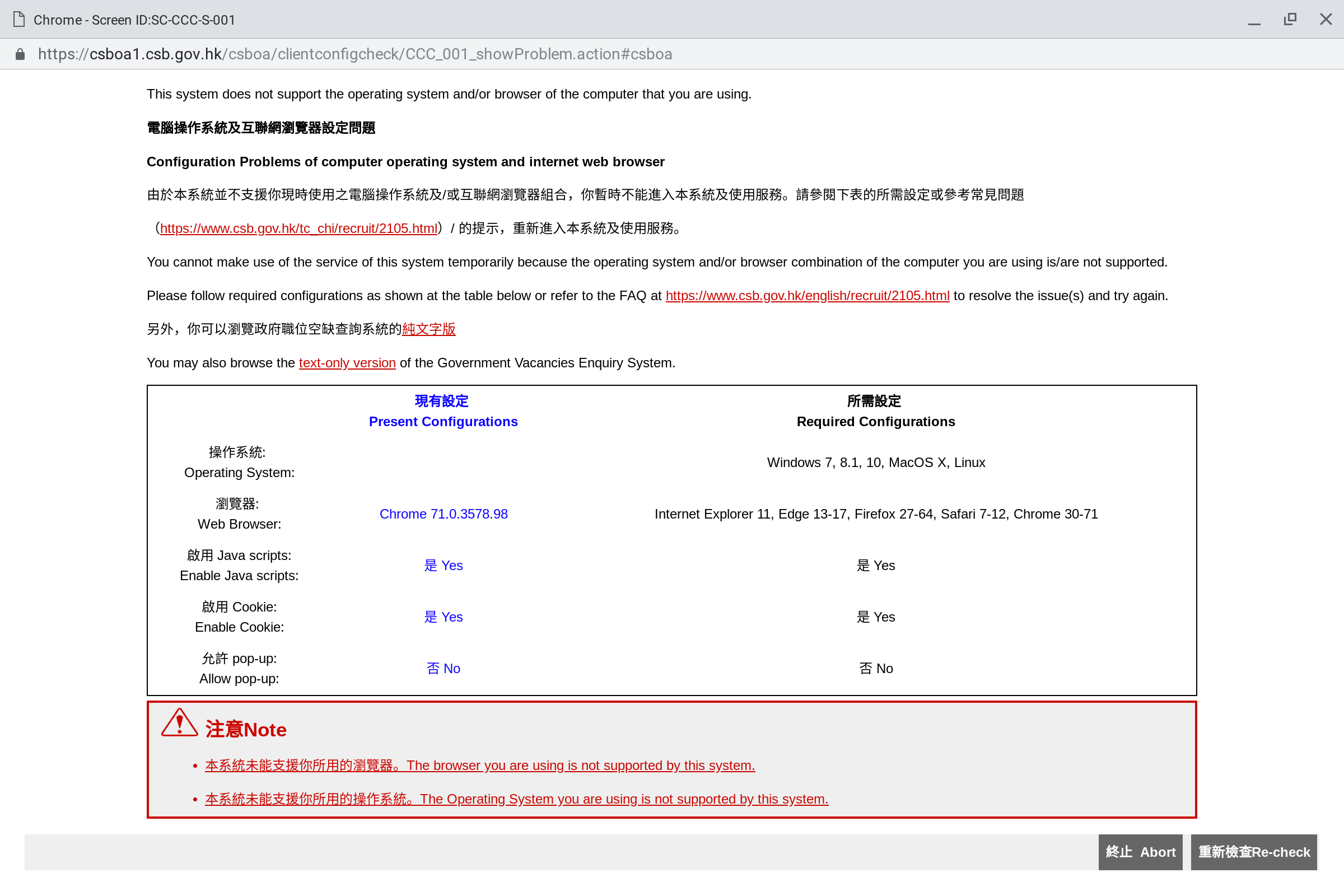The image size is (1344, 896).
Task: Click the lock icon in address bar
Action: click(20, 54)
